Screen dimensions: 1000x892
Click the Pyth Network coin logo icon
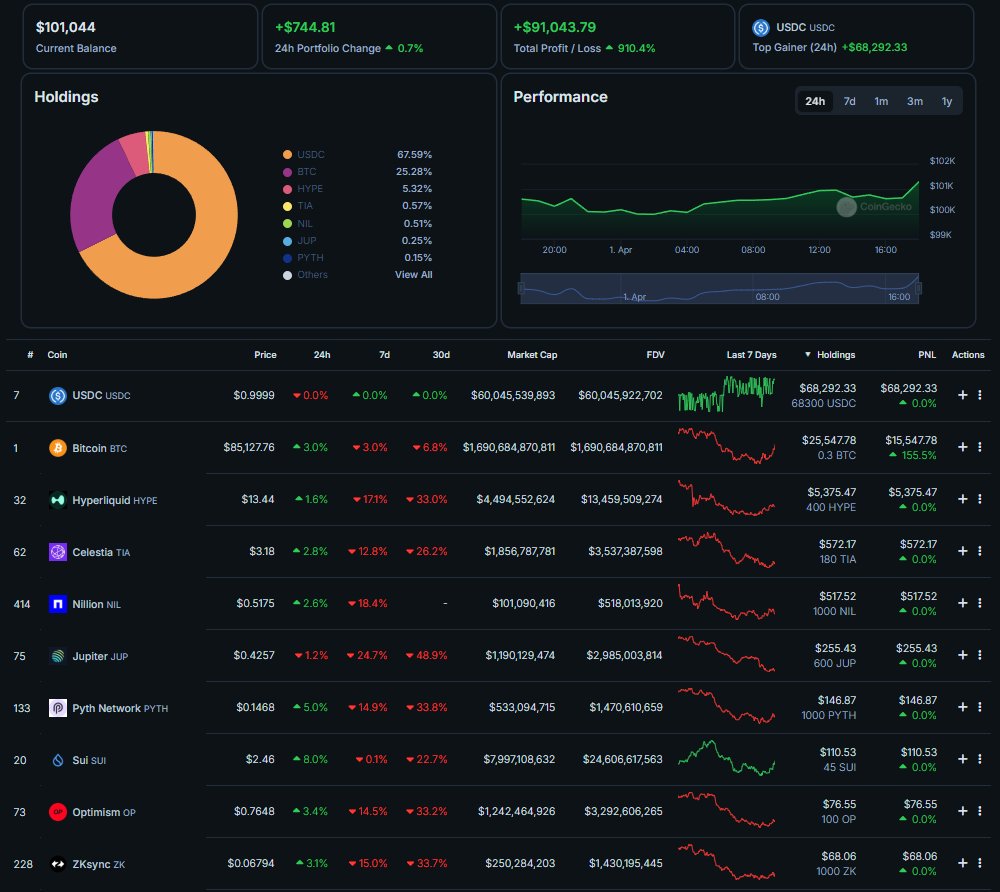click(57, 708)
